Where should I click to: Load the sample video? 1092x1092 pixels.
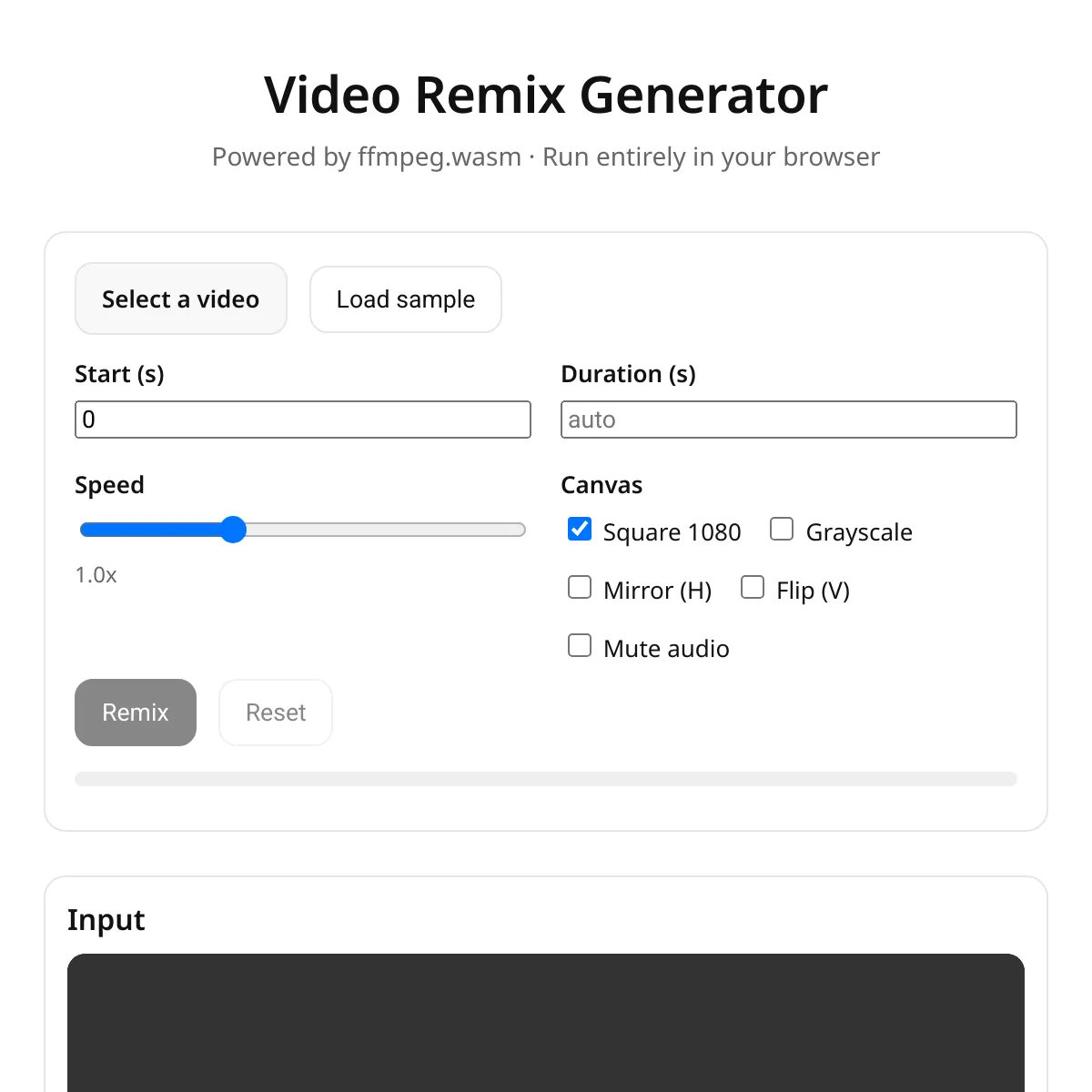click(x=406, y=299)
